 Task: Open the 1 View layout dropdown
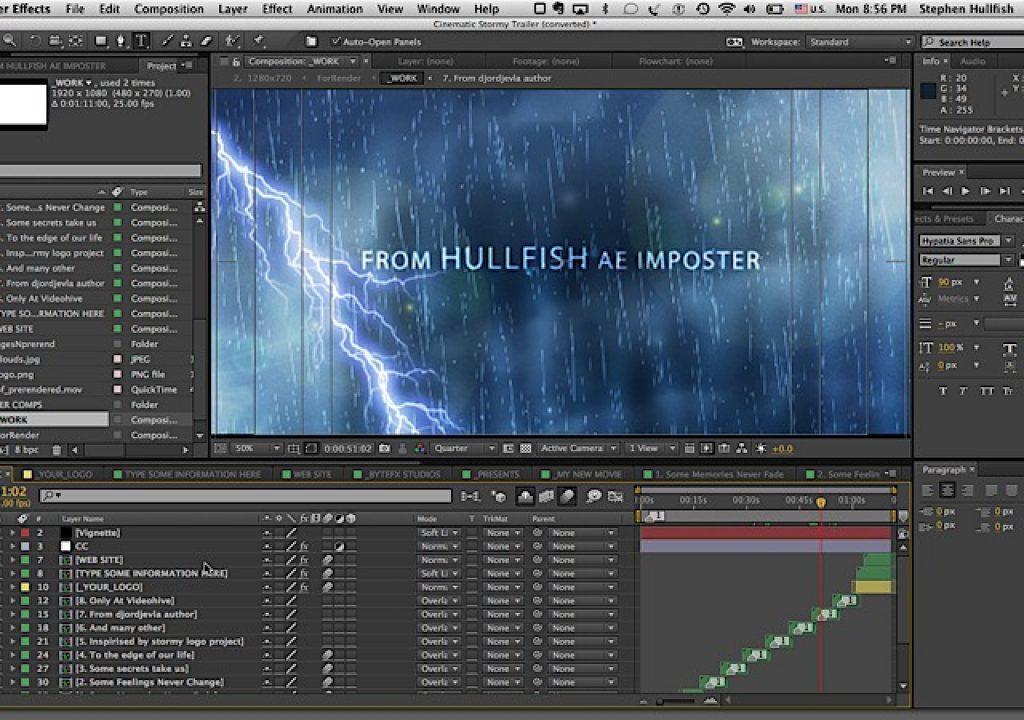(650, 448)
